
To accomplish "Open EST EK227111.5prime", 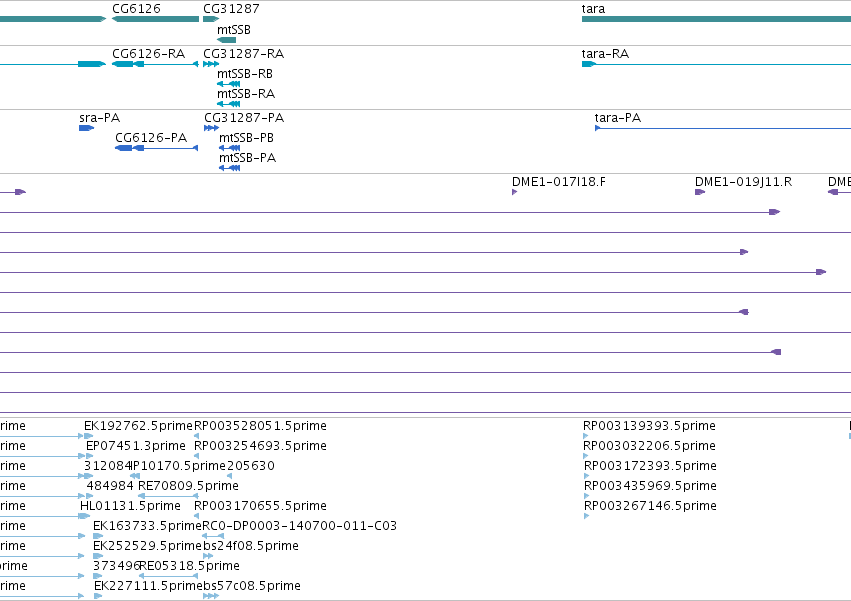I will pyautogui.click(x=148, y=586).
